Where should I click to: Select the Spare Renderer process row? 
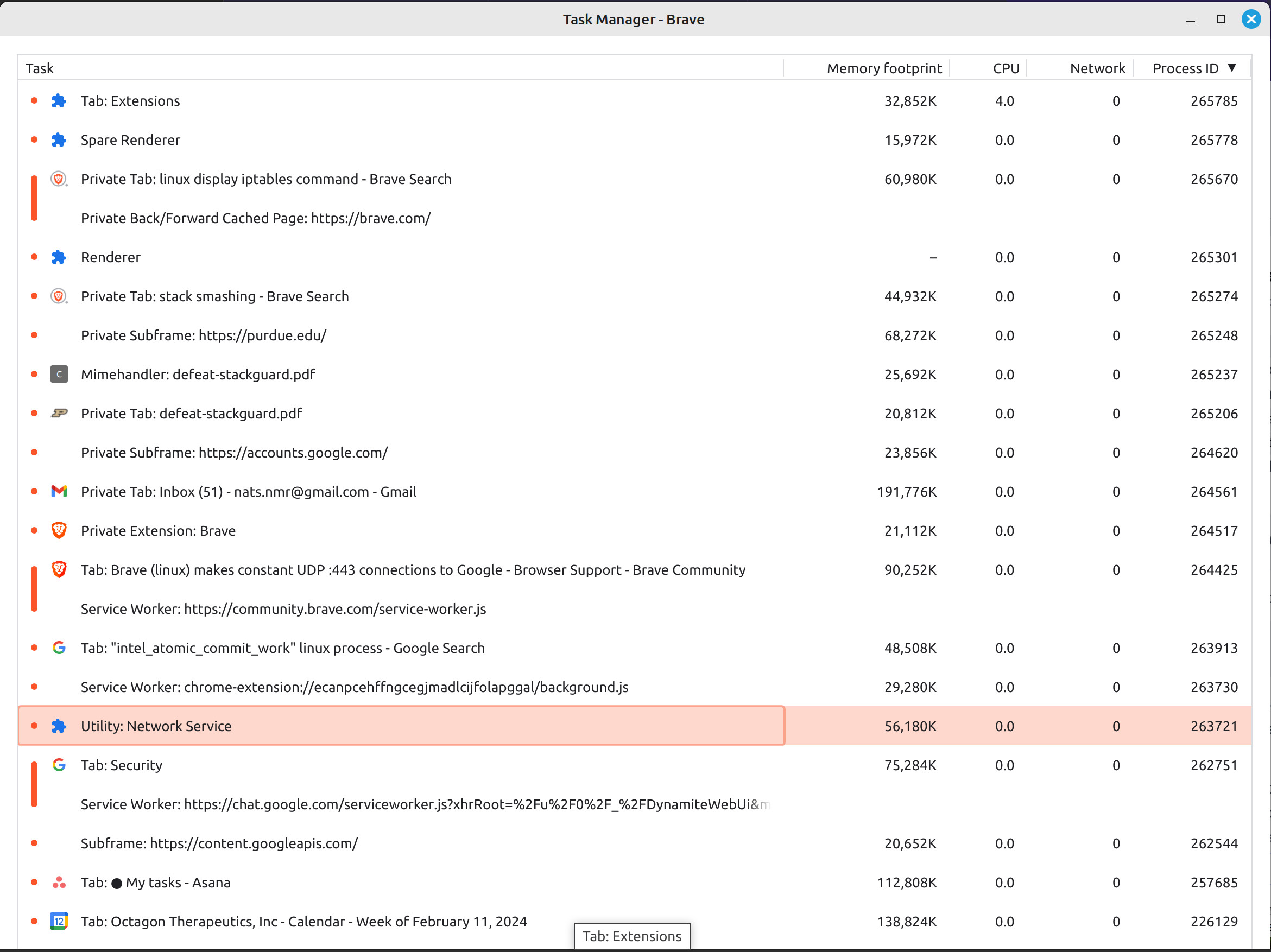pos(130,140)
